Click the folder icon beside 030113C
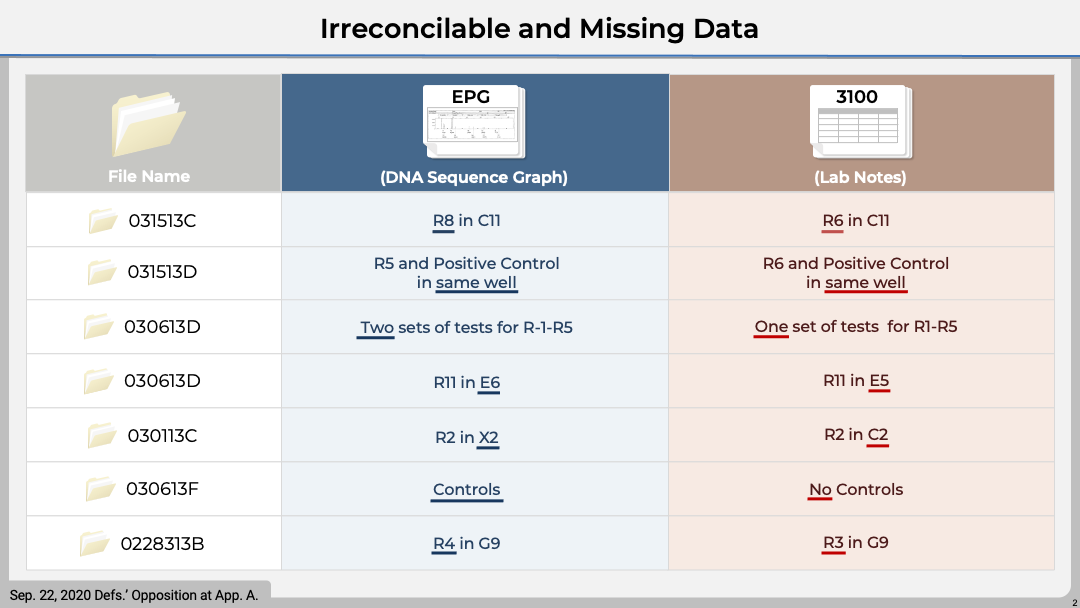Screen dimensions: 1080x608 [102, 435]
